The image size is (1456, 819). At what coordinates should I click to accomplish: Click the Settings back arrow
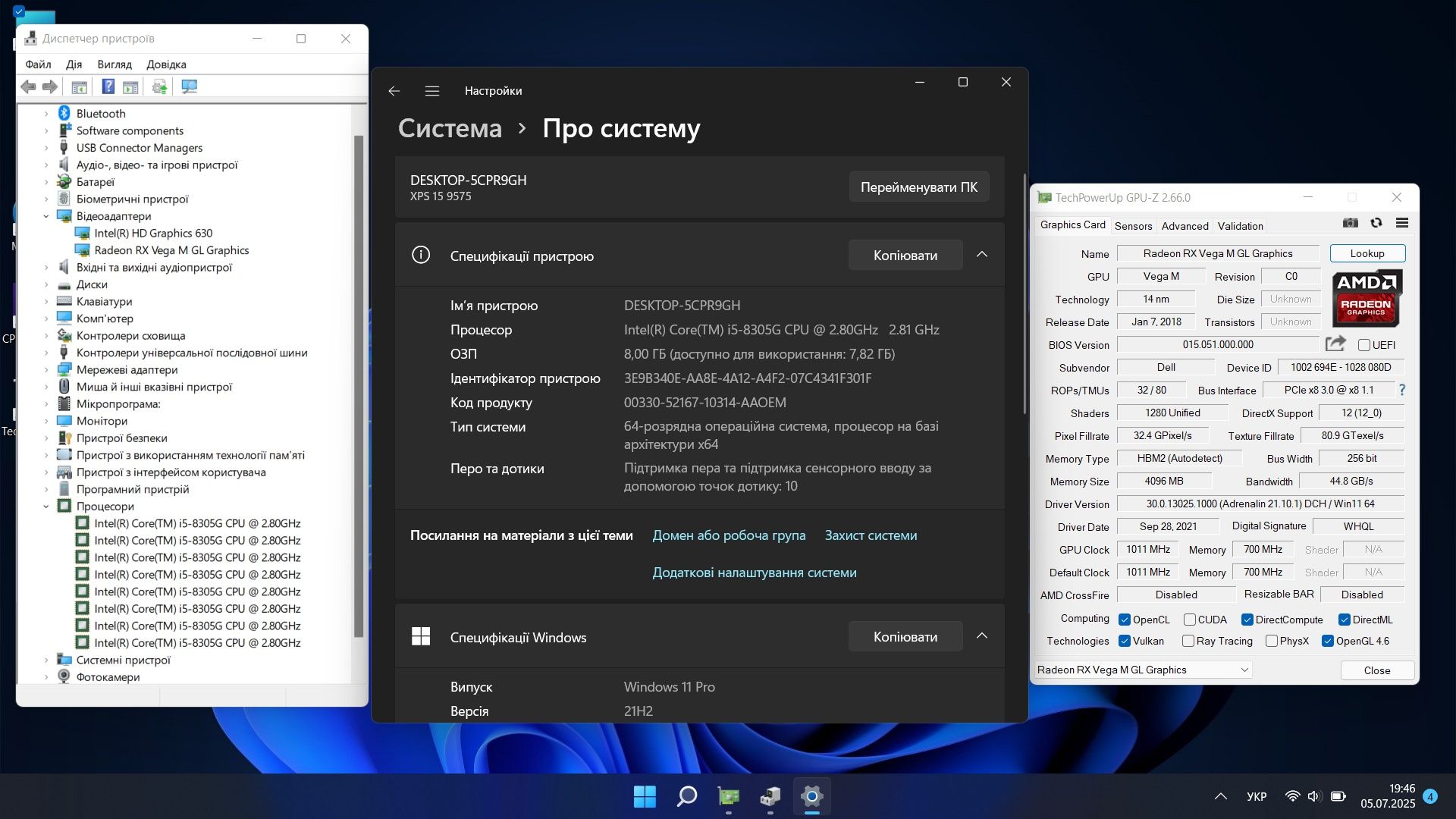394,91
